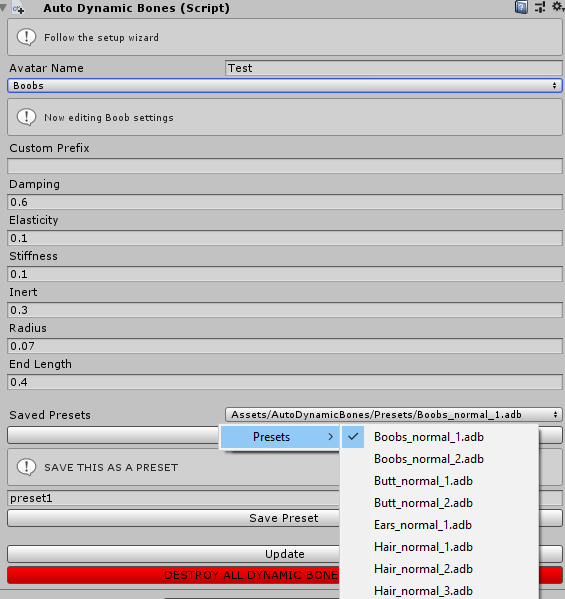Select Hair_normal_2.adb preset

click(439, 569)
